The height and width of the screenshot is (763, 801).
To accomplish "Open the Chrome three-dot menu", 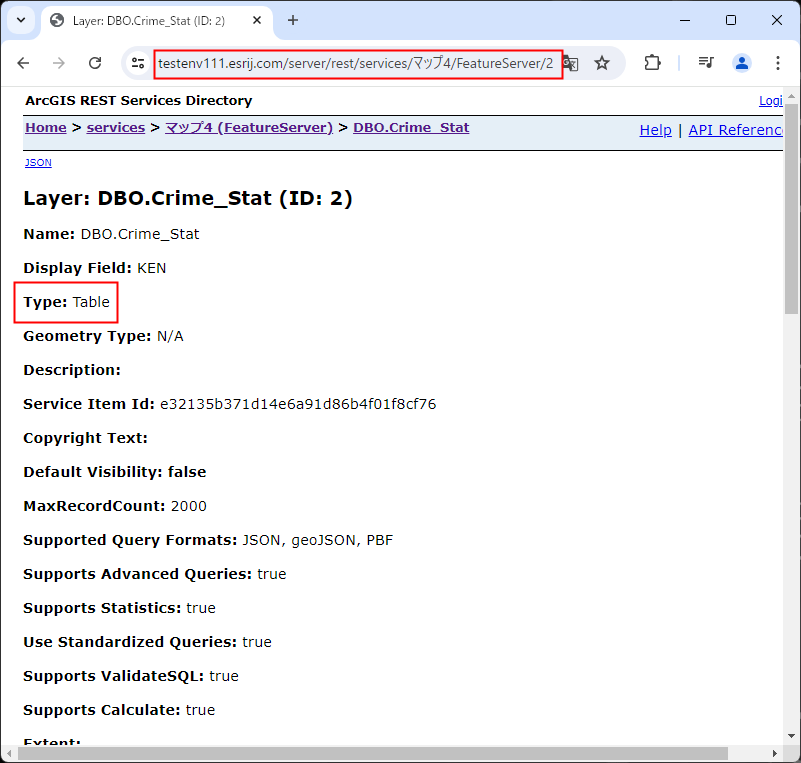I will pos(778,63).
